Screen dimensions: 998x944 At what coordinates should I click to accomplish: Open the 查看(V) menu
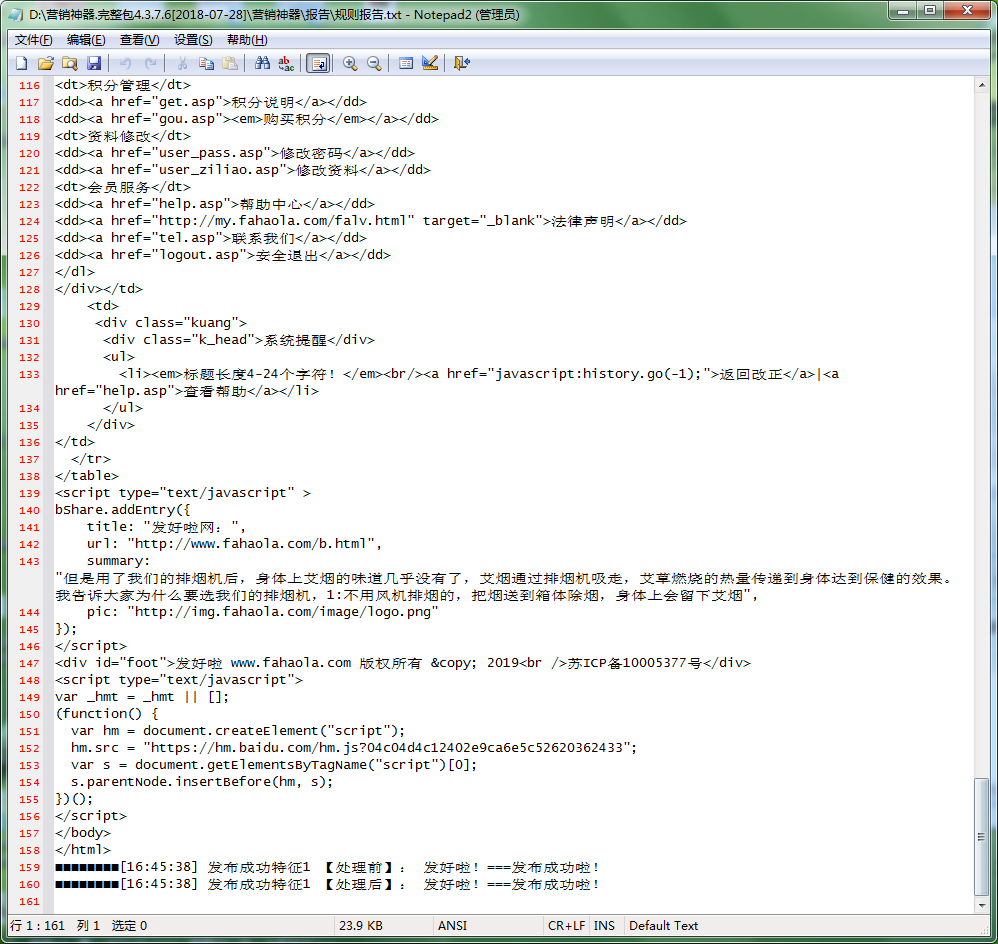click(139, 40)
